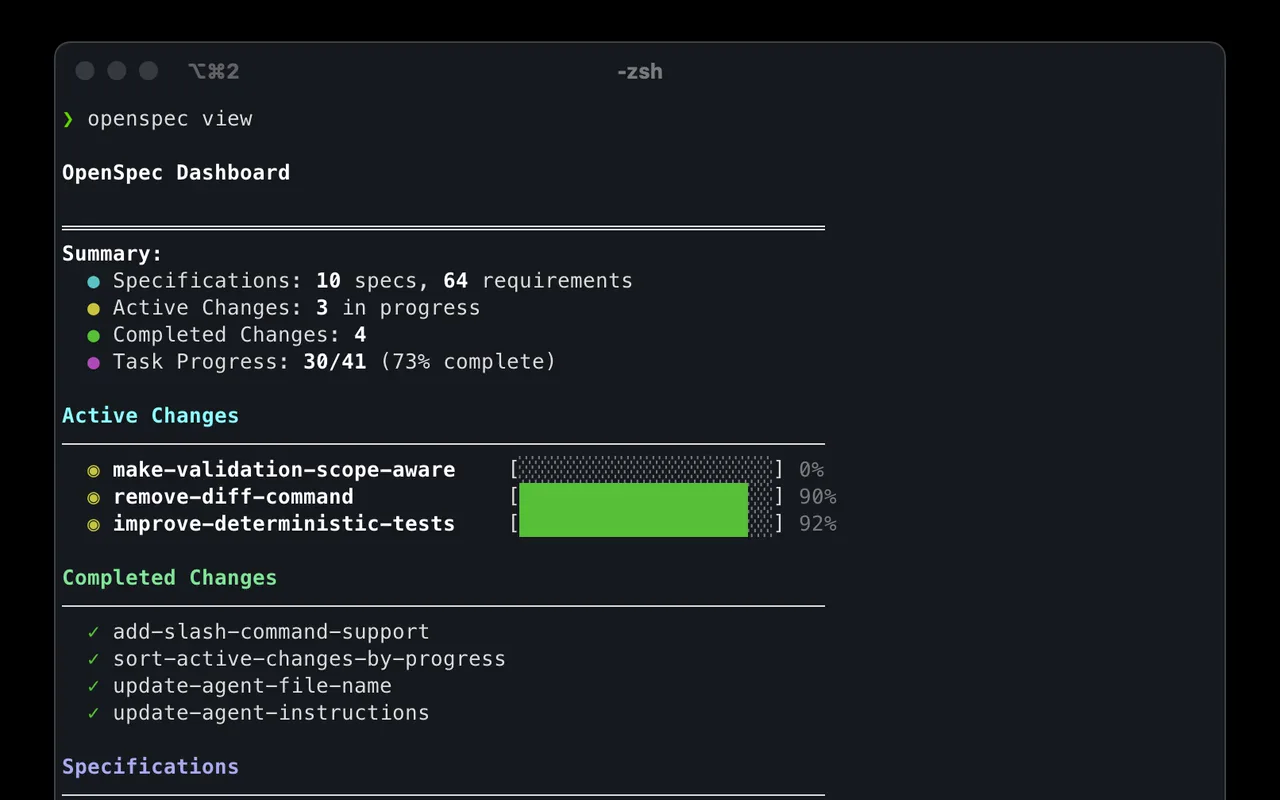Click the 'openspec view' command text

170,119
